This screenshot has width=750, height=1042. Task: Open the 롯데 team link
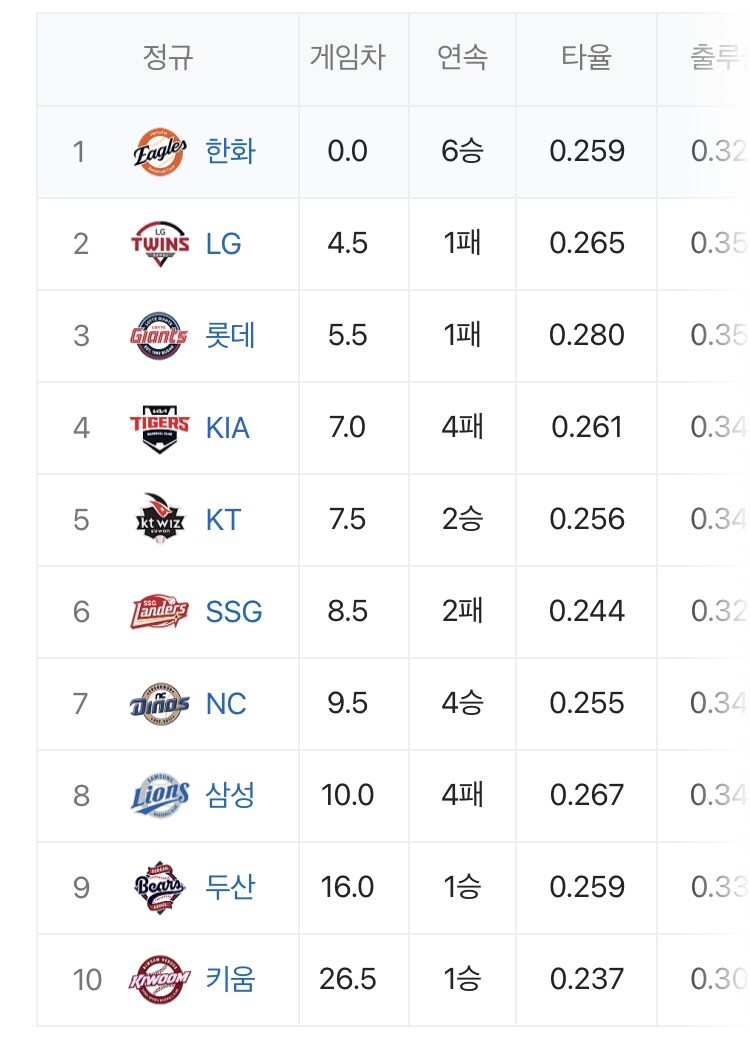tap(231, 336)
